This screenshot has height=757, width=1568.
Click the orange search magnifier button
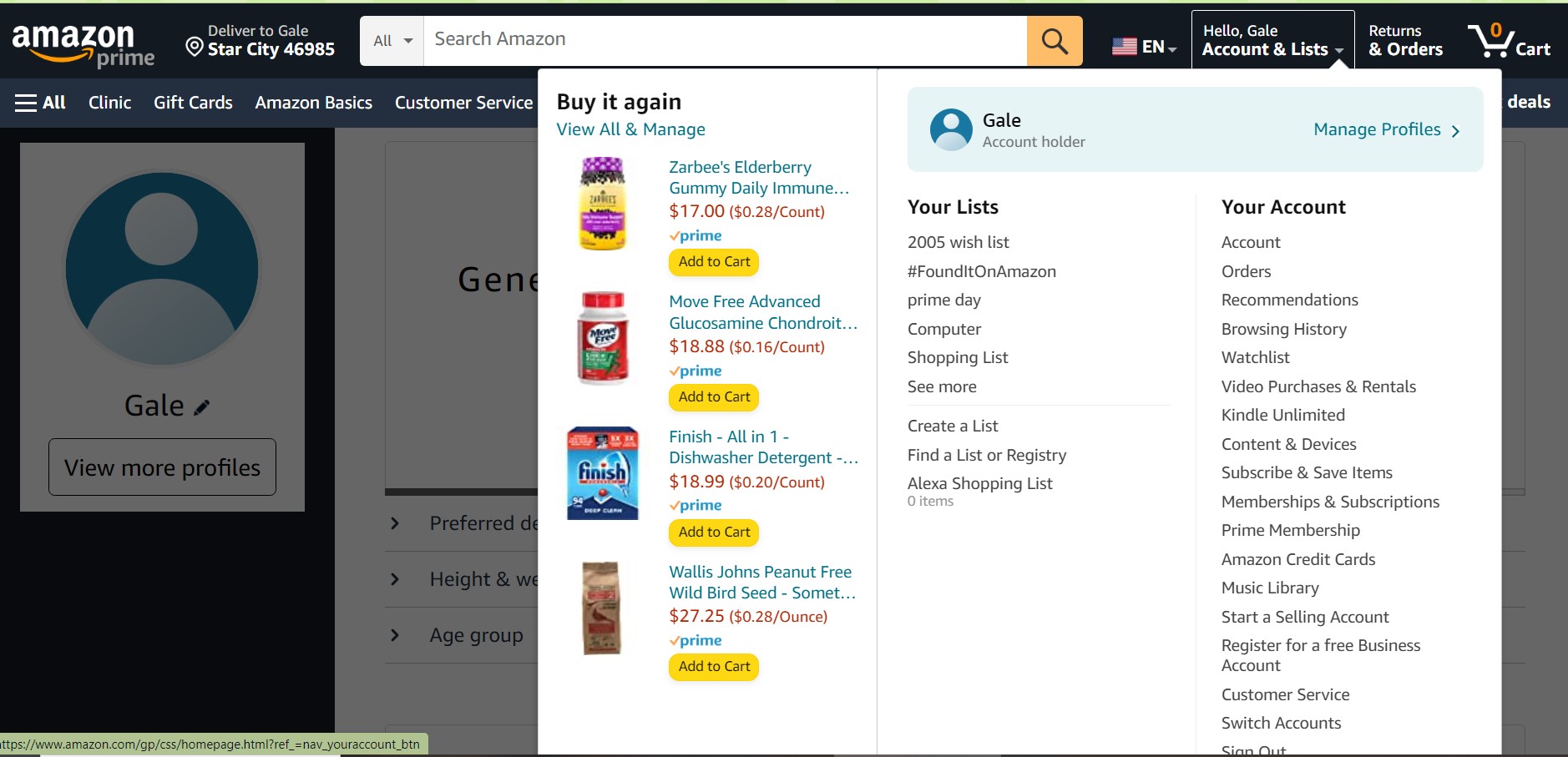coord(1054,41)
